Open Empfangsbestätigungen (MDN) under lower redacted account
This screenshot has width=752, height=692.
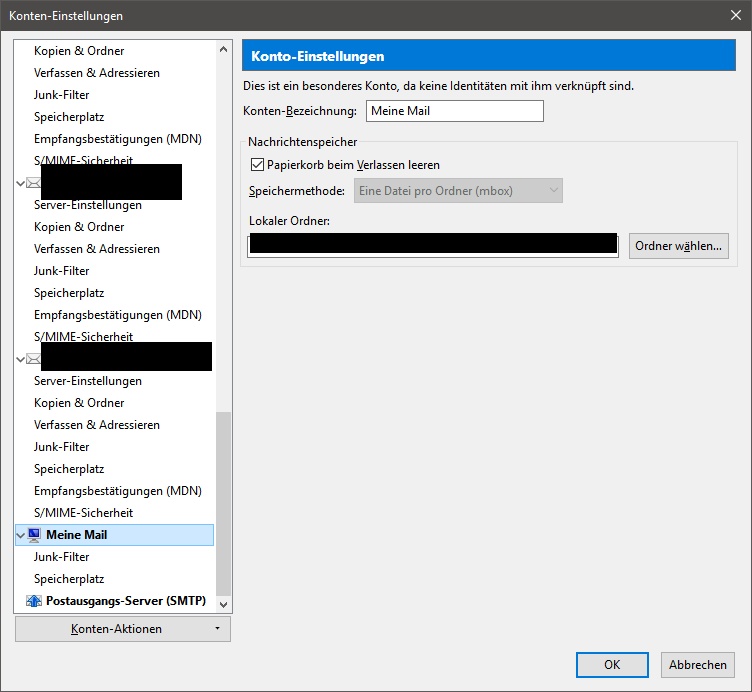click(118, 491)
